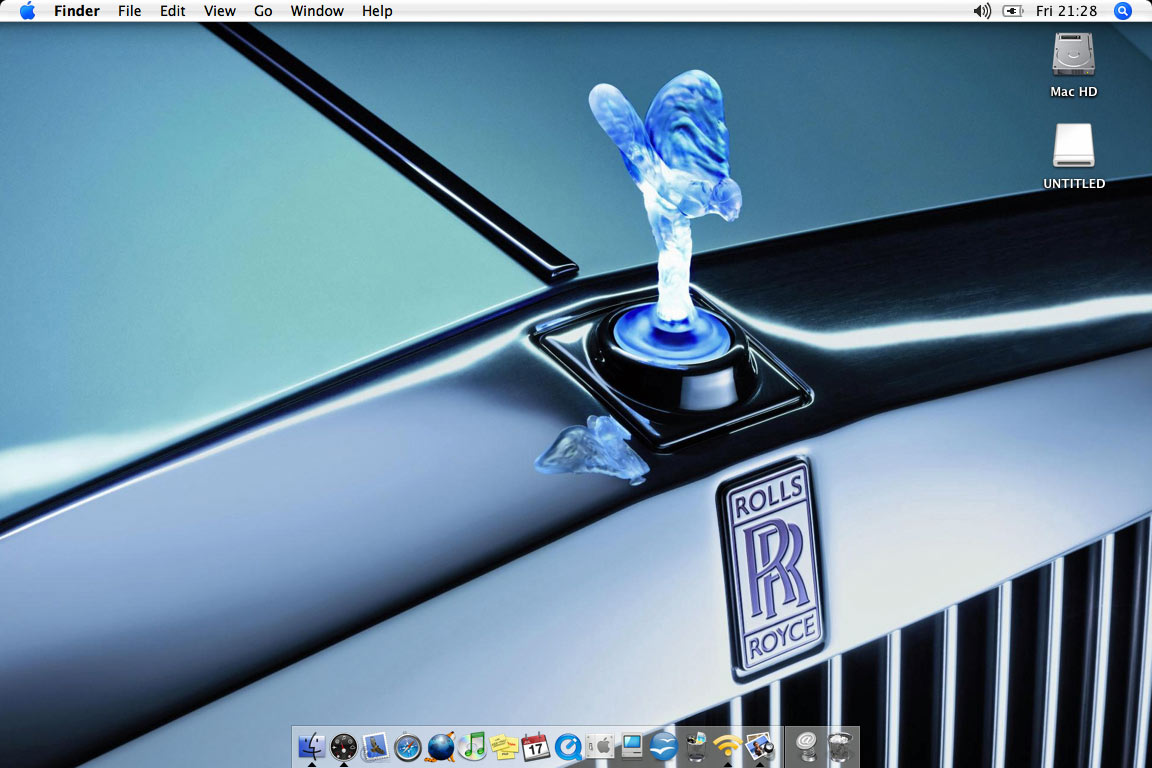Open Finder from the Dock

coord(312,747)
